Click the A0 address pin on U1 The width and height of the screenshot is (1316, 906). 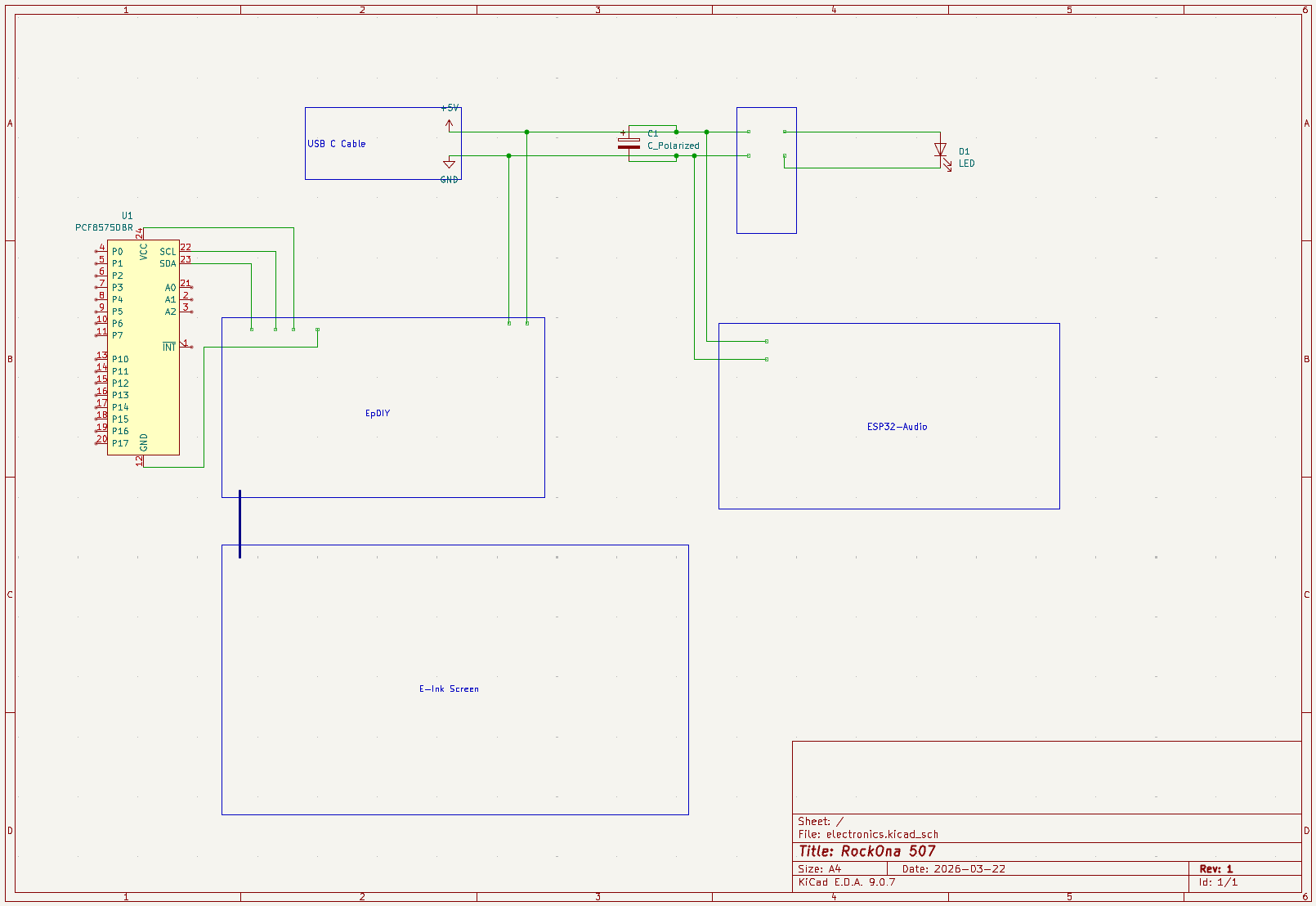click(x=170, y=288)
